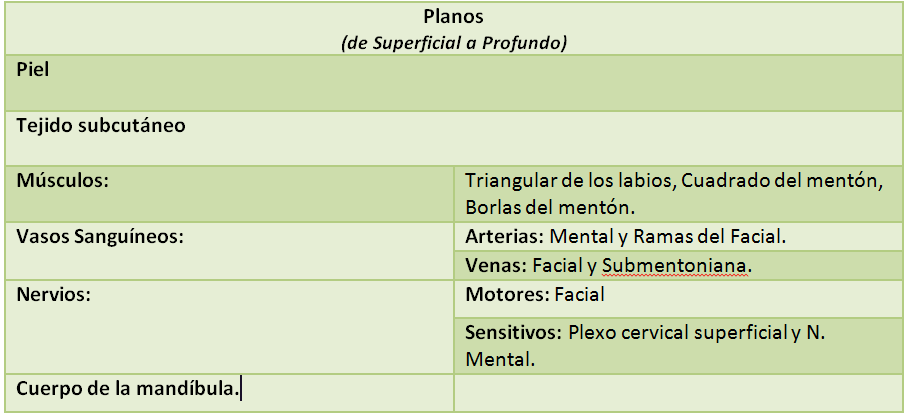Click the "Músculos:" label cell

pos(62,181)
